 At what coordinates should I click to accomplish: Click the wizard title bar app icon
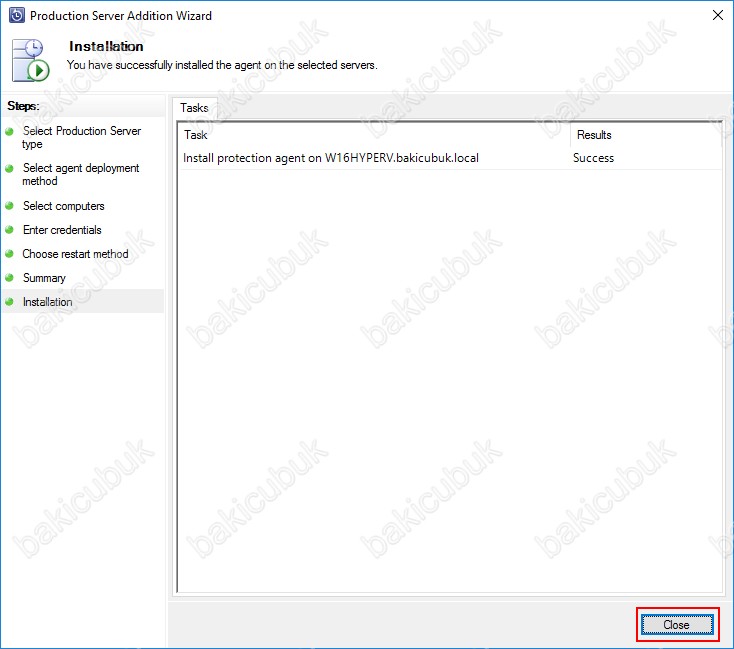click(17, 15)
